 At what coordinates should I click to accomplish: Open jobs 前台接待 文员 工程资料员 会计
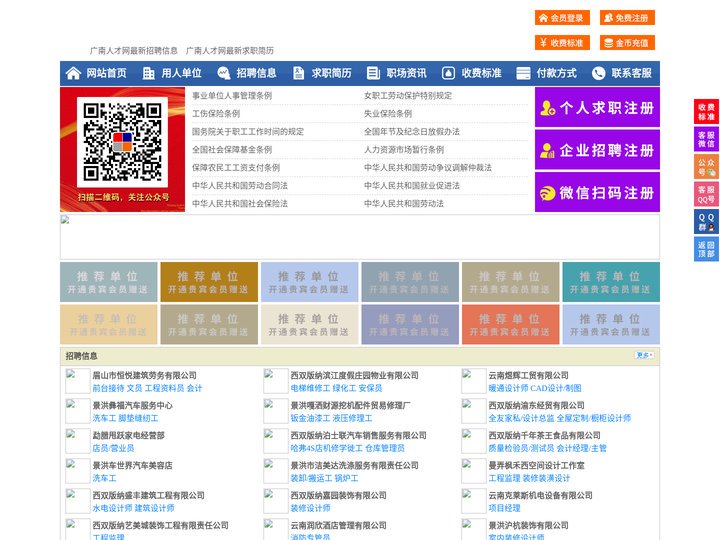click(147, 388)
